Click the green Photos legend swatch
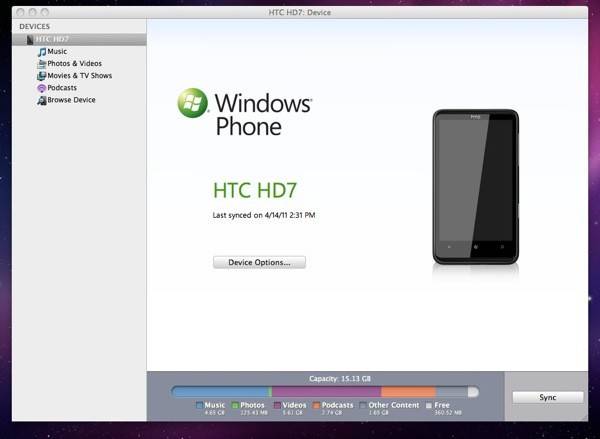This screenshot has width=600, height=439. point(235,405)
